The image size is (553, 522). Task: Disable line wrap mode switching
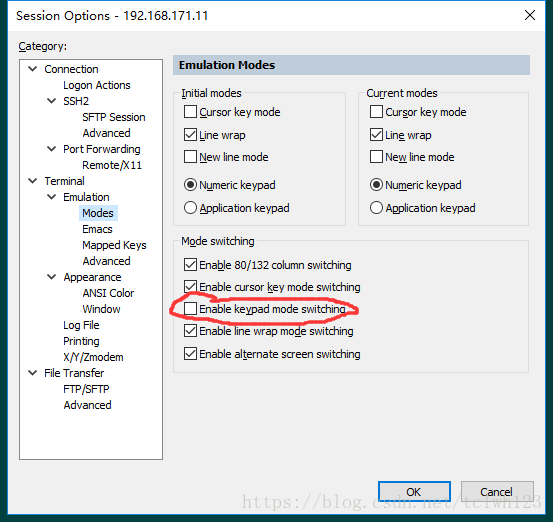[190, 331]
